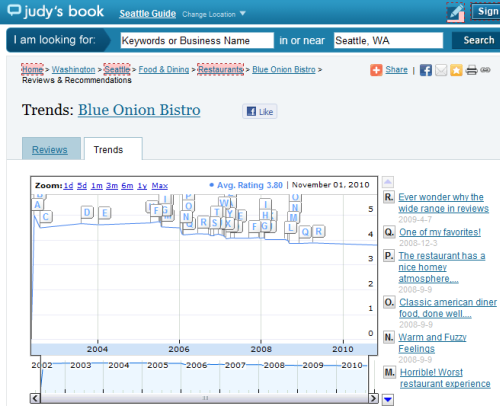Switch to the Reviews tab
Viewport: 500px width, 406px height.
pos(51,149)
